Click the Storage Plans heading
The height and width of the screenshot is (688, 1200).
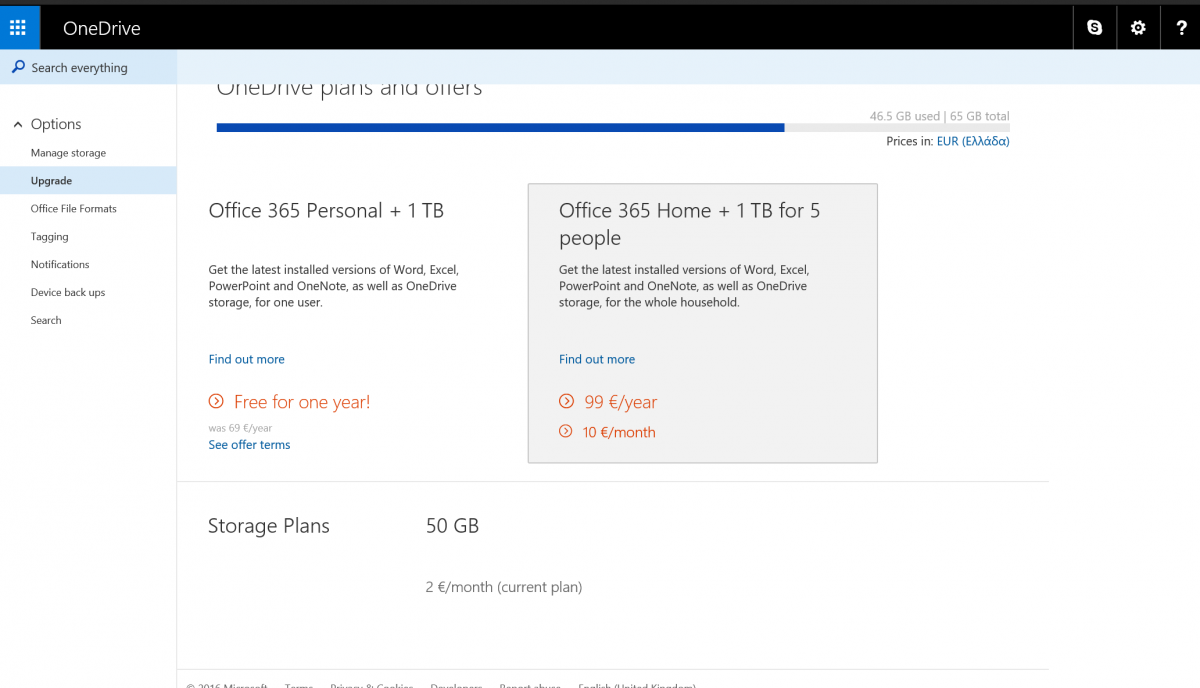pos(269,526)
